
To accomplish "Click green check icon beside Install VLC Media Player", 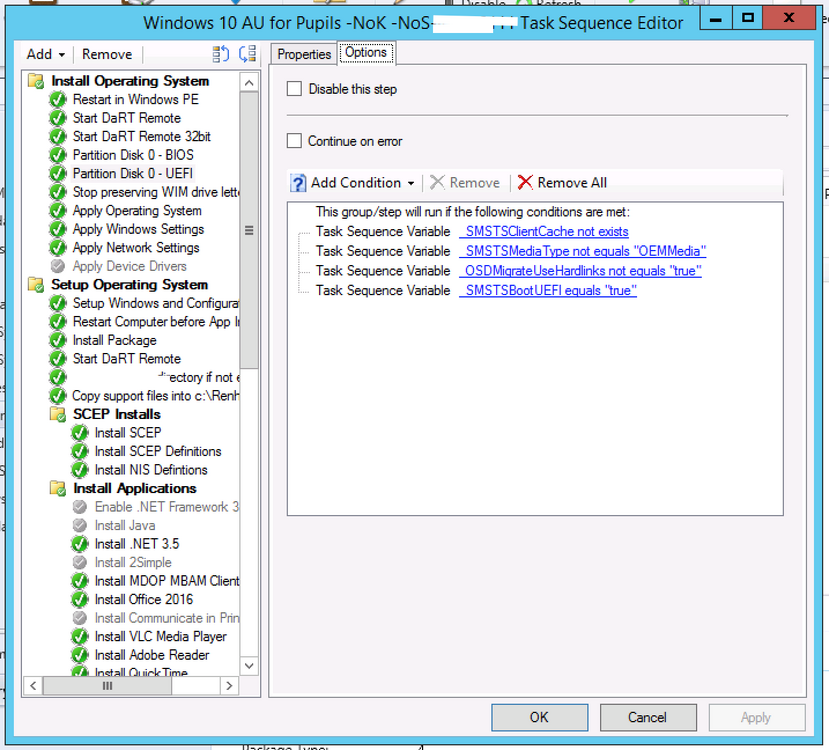I will (x=79, y=636).
